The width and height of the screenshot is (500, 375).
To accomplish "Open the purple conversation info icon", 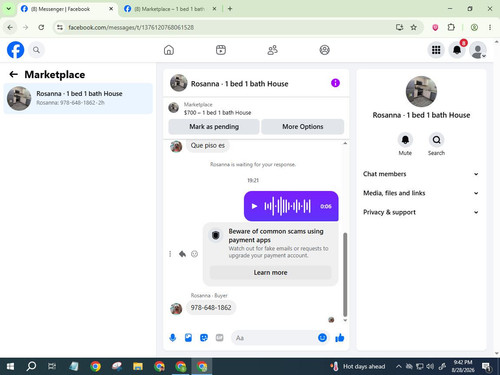I will (x=335, y=83).
